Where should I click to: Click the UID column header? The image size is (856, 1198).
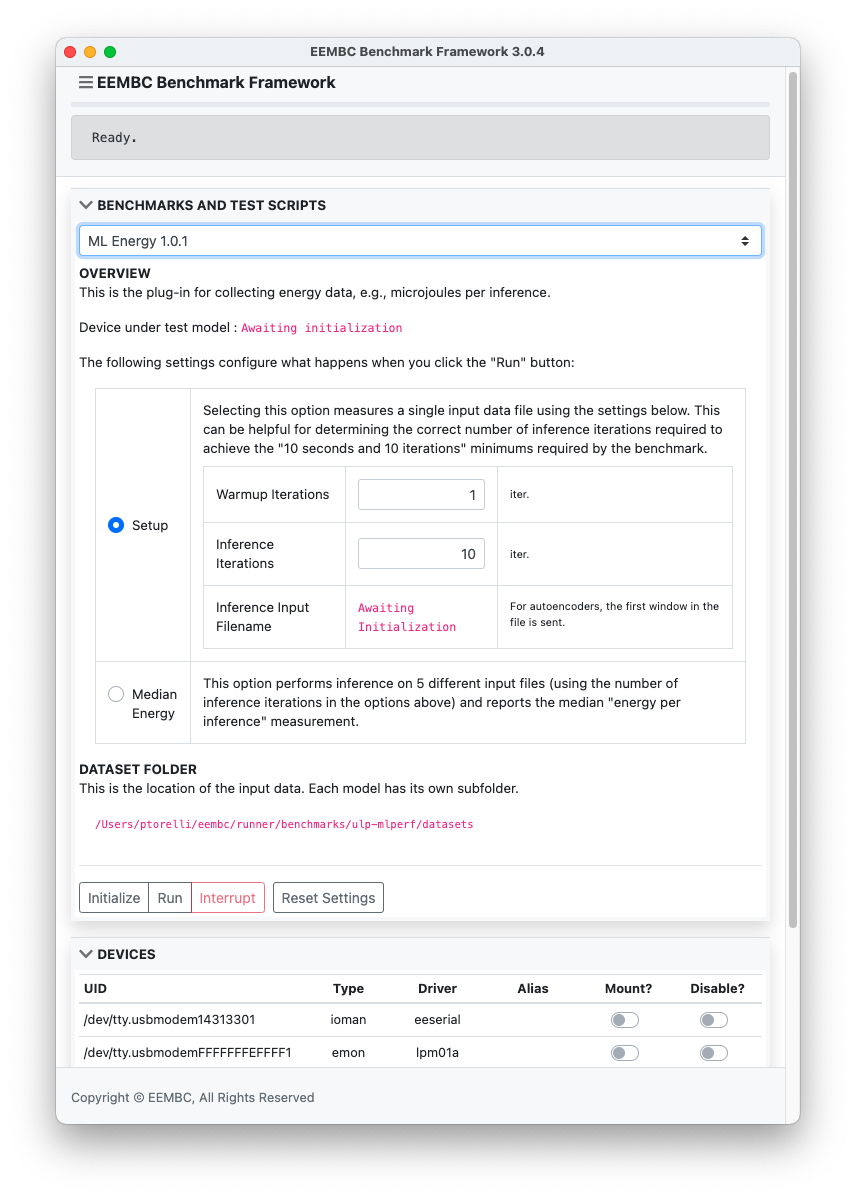[96, 989]
